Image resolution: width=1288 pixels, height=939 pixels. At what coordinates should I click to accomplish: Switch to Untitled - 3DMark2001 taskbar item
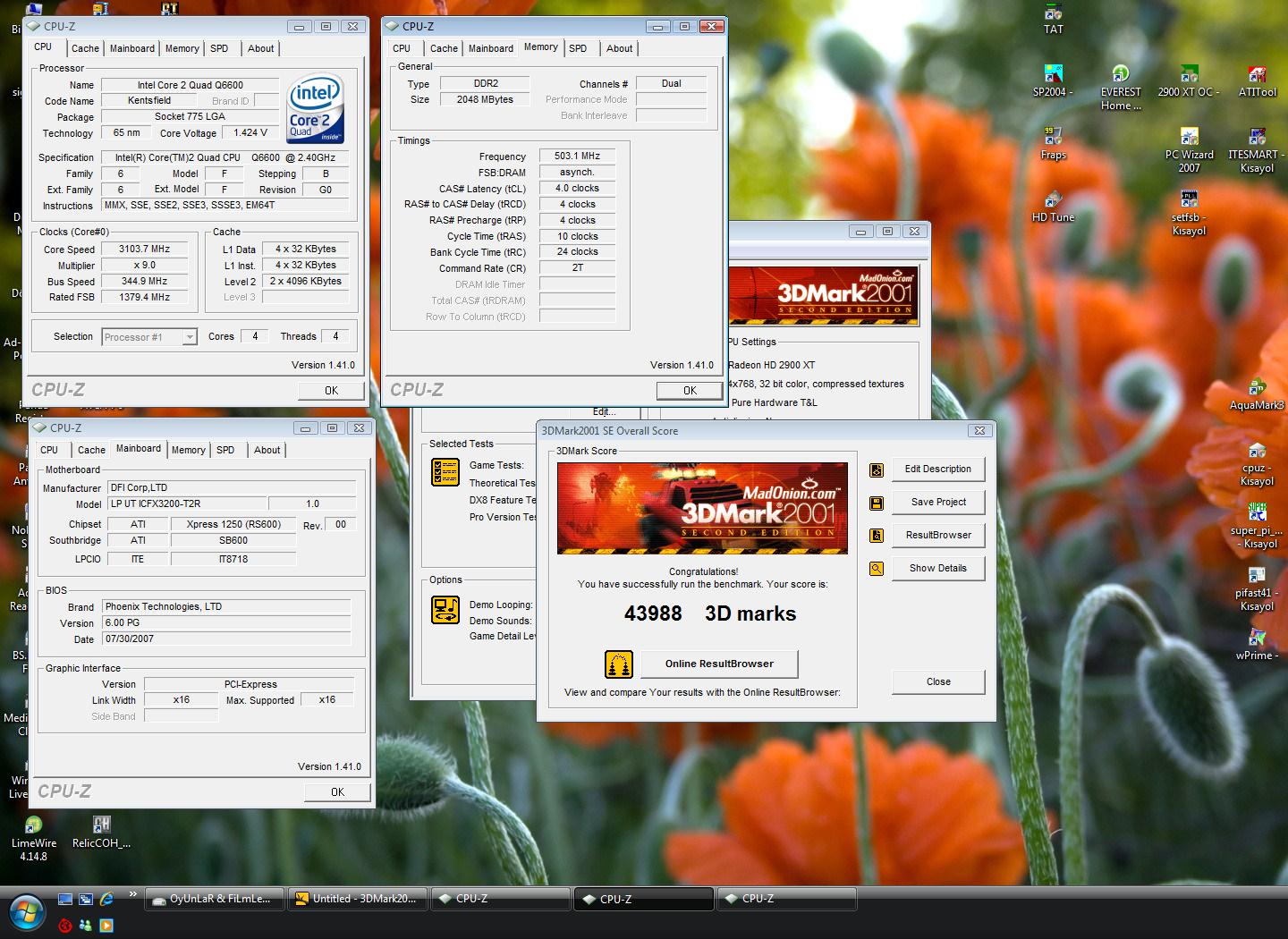(358, 899)
